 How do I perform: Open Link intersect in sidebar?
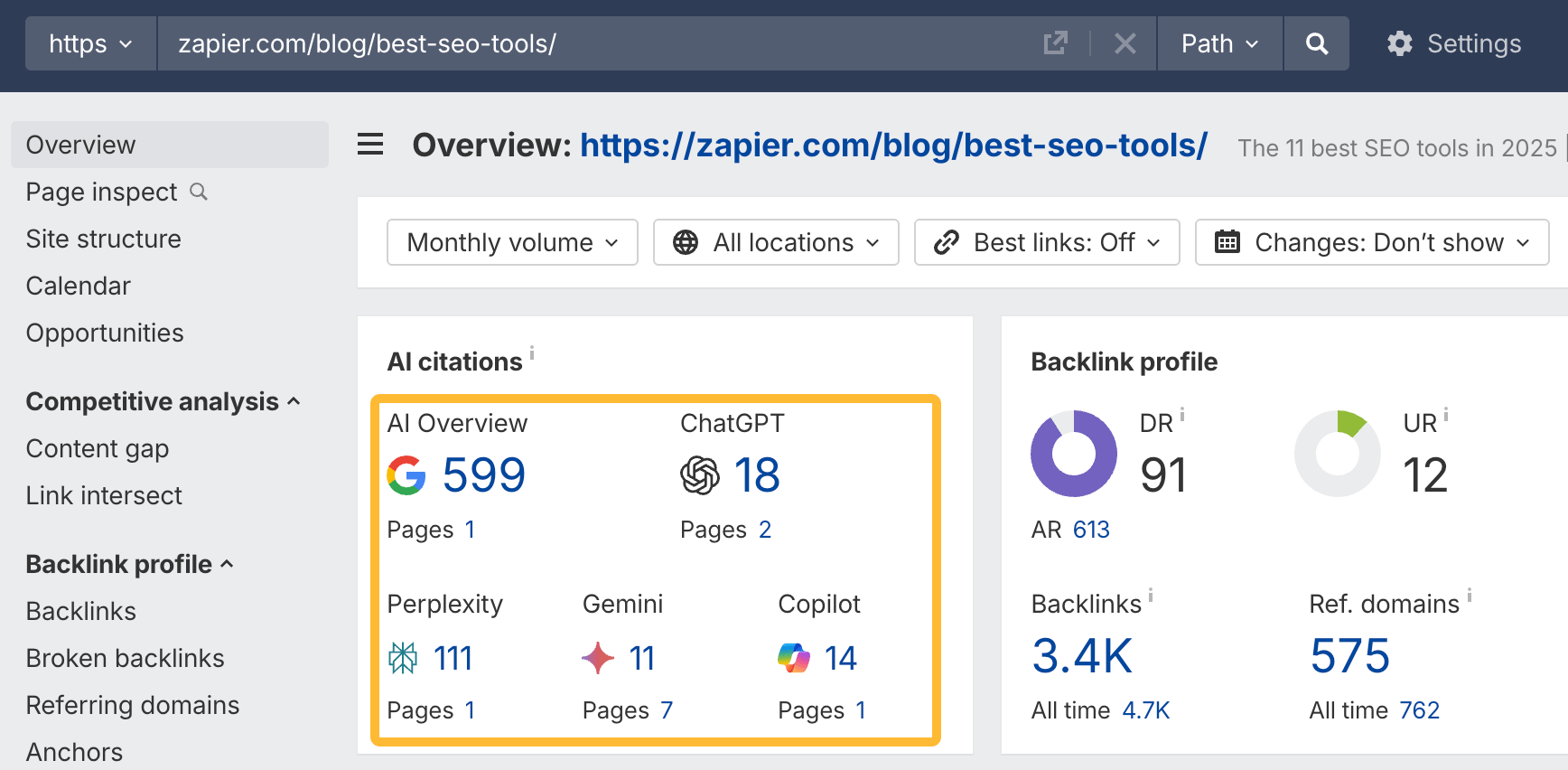pyautogui.click(x=104, y=495)
